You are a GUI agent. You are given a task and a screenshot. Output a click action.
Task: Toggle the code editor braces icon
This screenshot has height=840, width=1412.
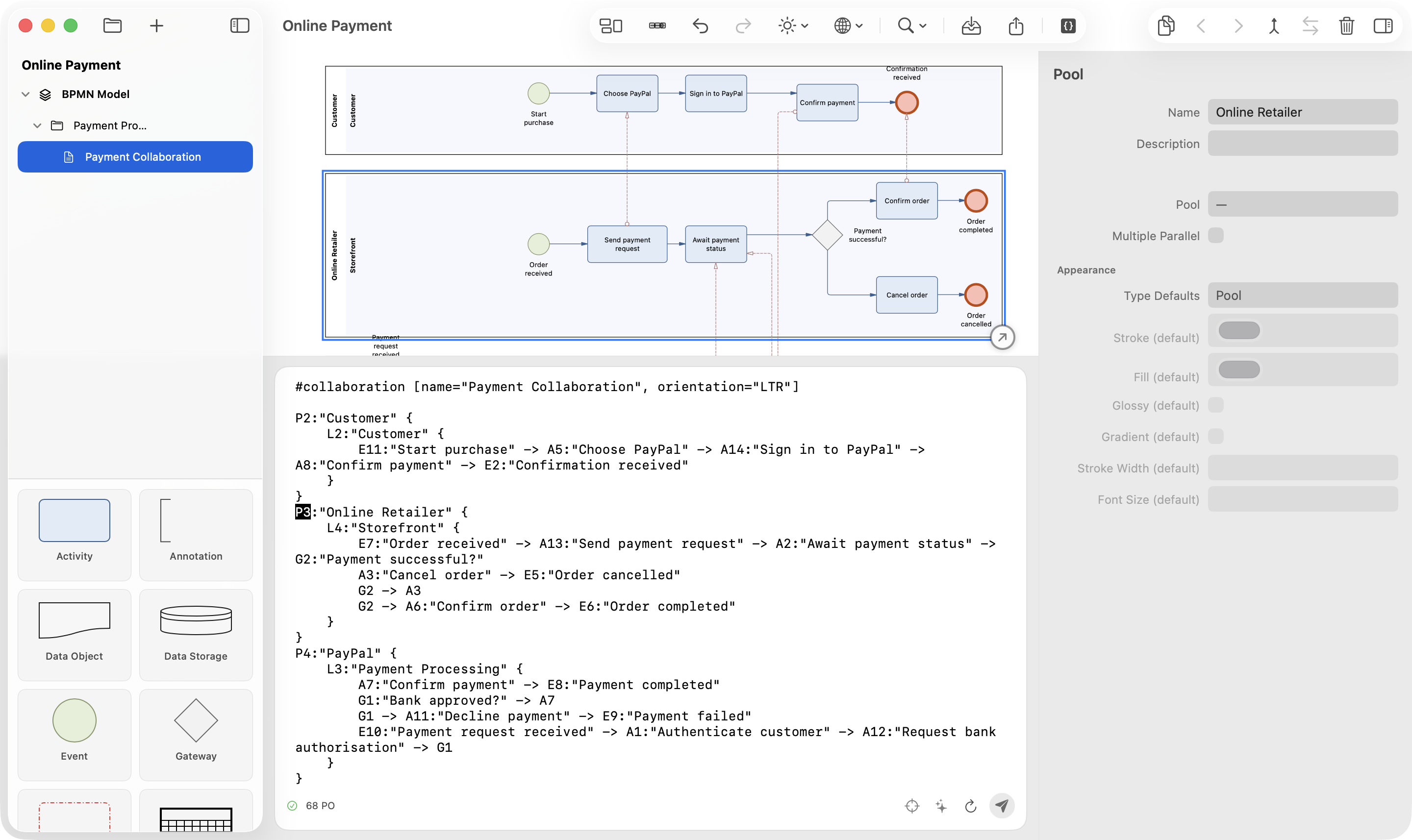click(x=1068, y=25)
